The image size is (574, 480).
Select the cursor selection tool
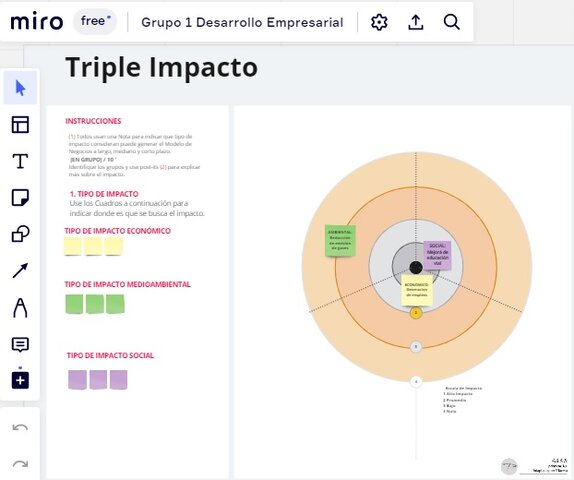20,88
